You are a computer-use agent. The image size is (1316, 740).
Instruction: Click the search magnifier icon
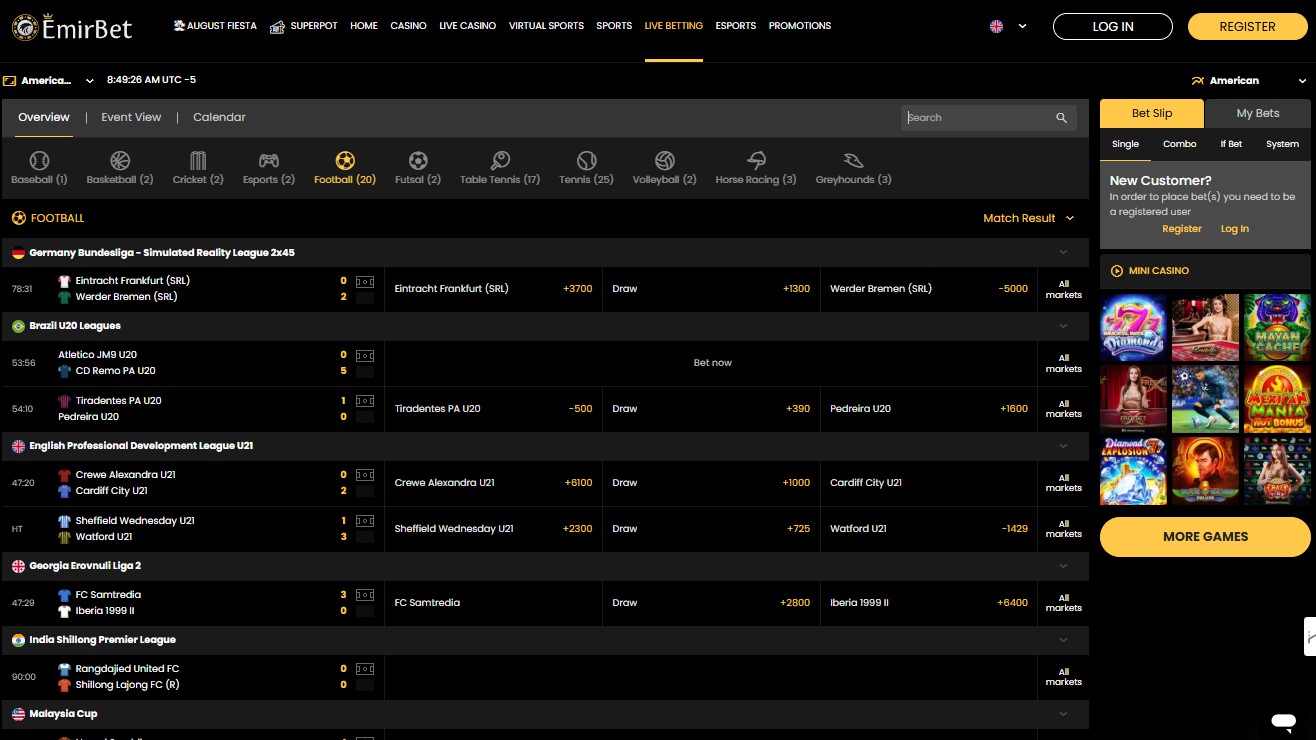[x=1062, y=118]
